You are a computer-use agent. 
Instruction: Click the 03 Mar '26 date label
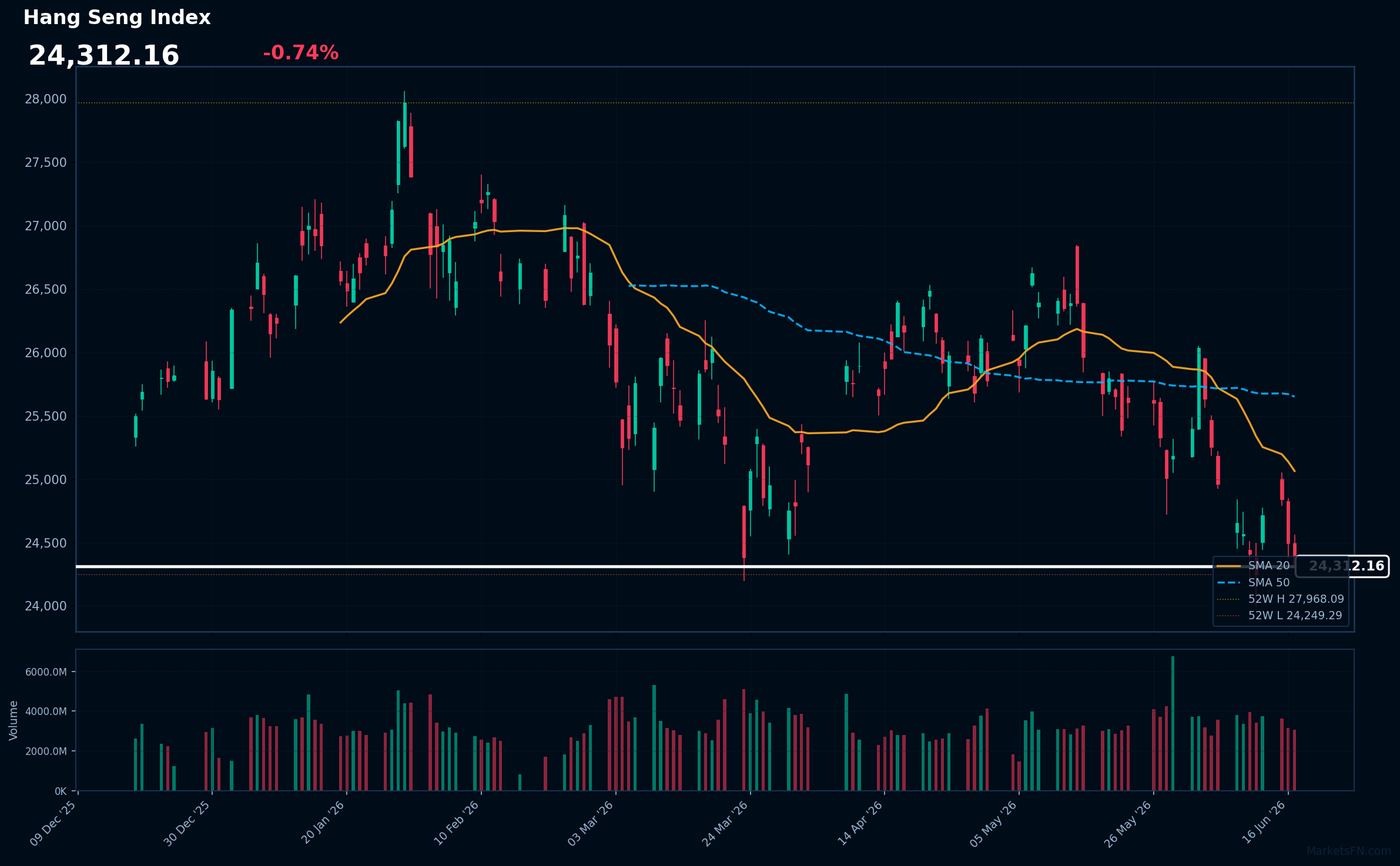pyautogui.click(x=591, y=823)
